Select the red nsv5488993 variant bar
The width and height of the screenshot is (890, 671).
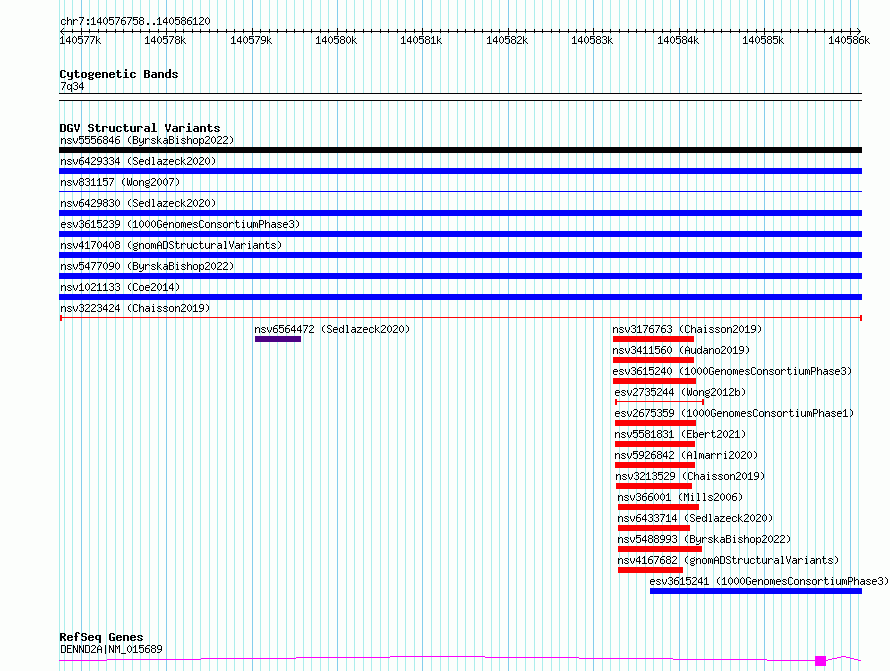pyautogui.click(x=660, y=549)
